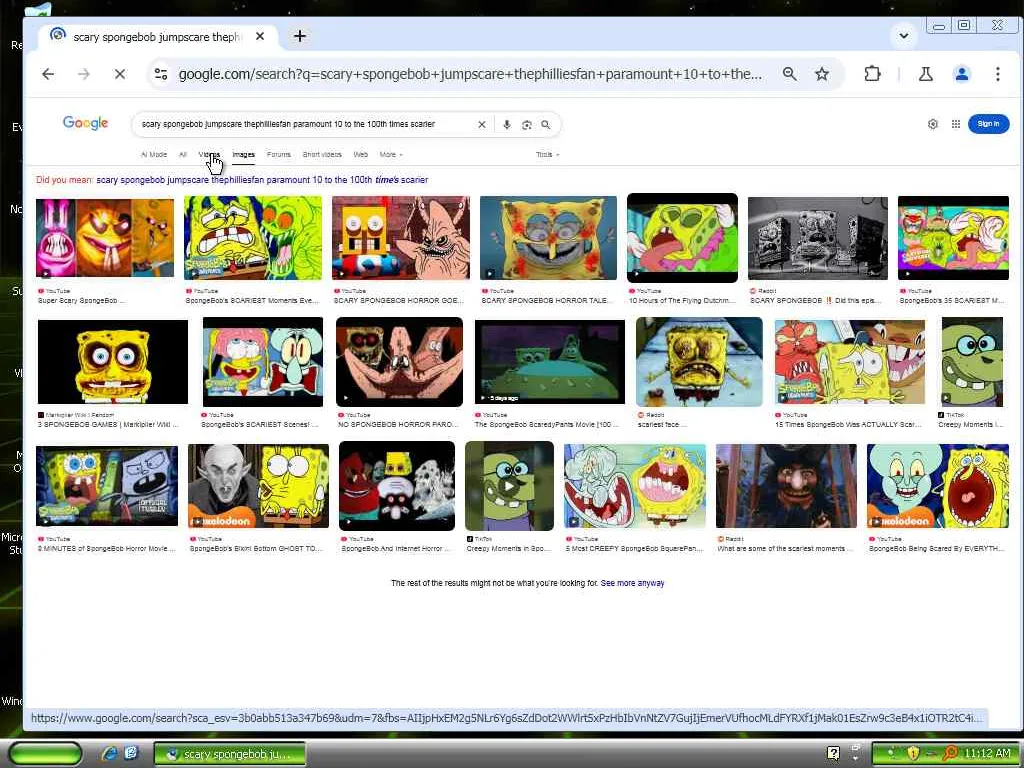1024x768 pixels.
Task: Open What are some of the scariest moments image
Action: 786,486
